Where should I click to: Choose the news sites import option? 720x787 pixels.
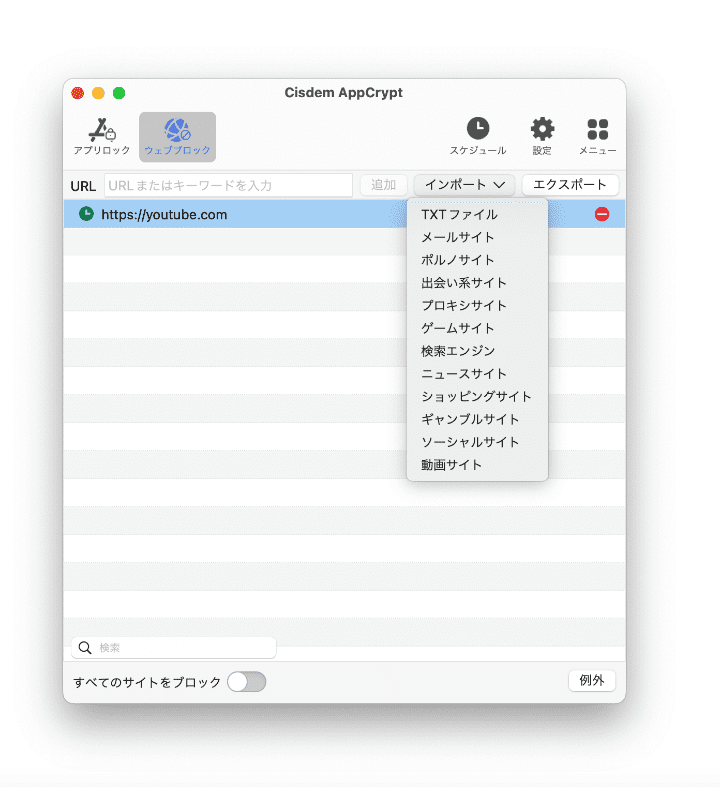[464, 374]
